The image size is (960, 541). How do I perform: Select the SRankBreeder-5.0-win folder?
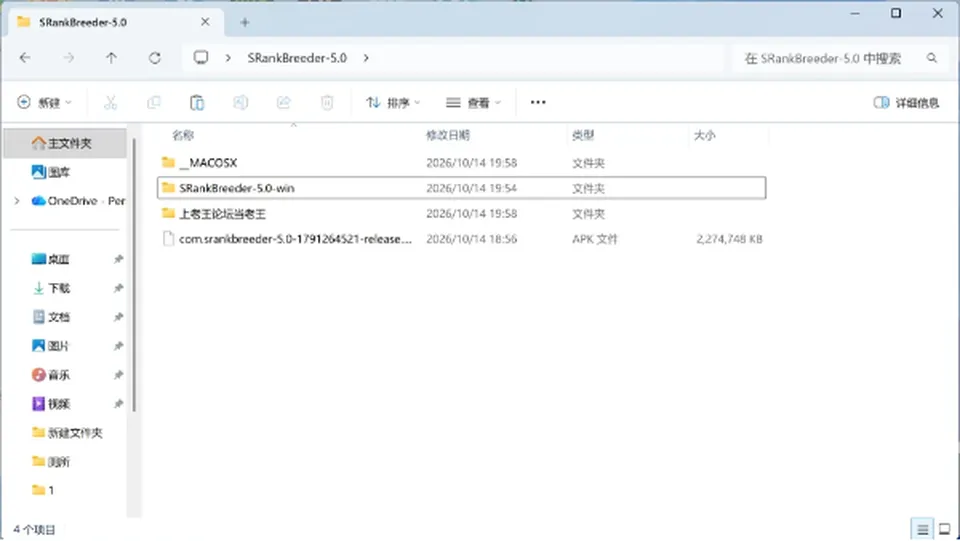click(x=461, y=188)
